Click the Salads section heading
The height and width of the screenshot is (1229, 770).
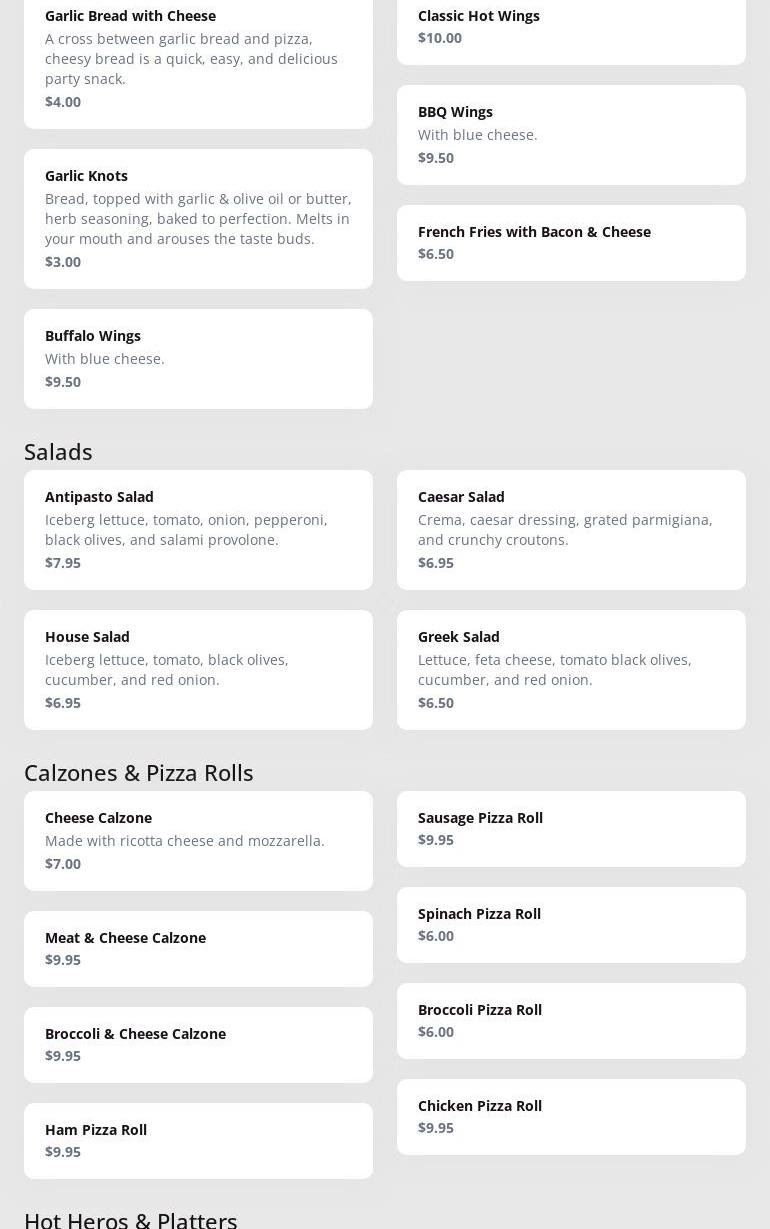tap(58, 451)
